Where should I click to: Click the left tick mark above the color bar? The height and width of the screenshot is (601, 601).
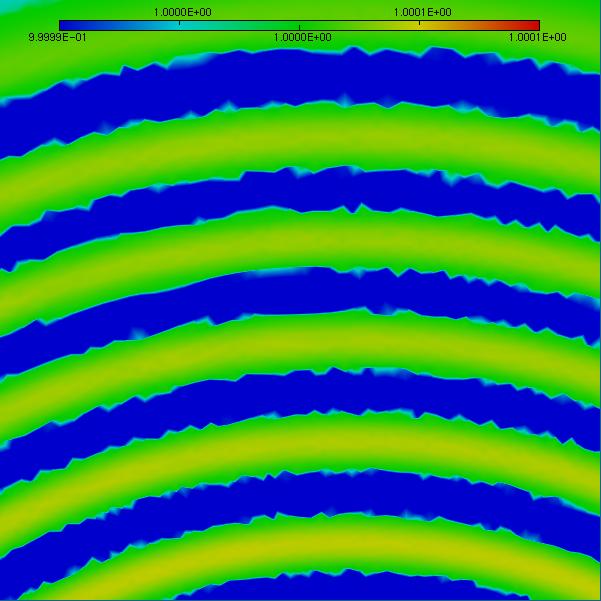pyautogui.click(x=180, y=21)
